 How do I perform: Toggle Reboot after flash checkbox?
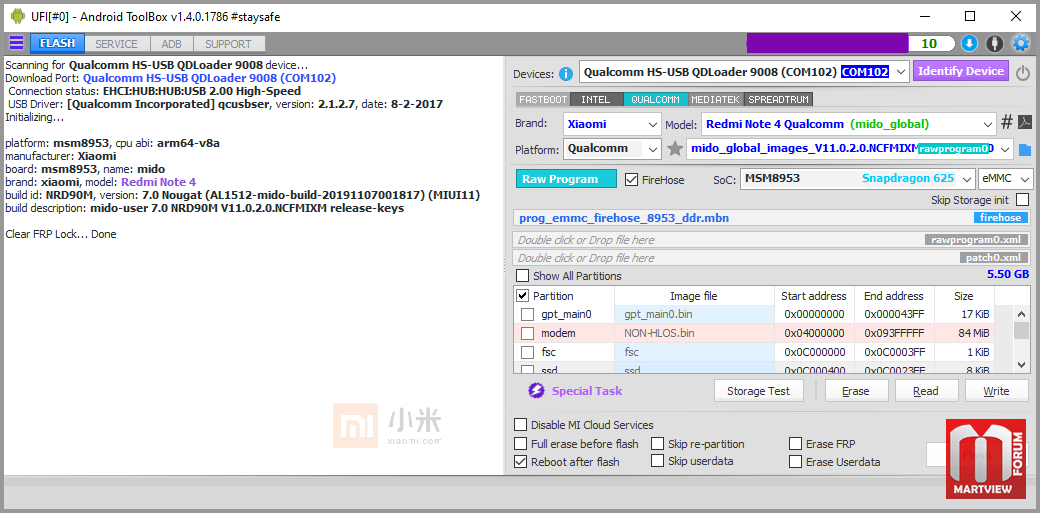coord(521,461)
